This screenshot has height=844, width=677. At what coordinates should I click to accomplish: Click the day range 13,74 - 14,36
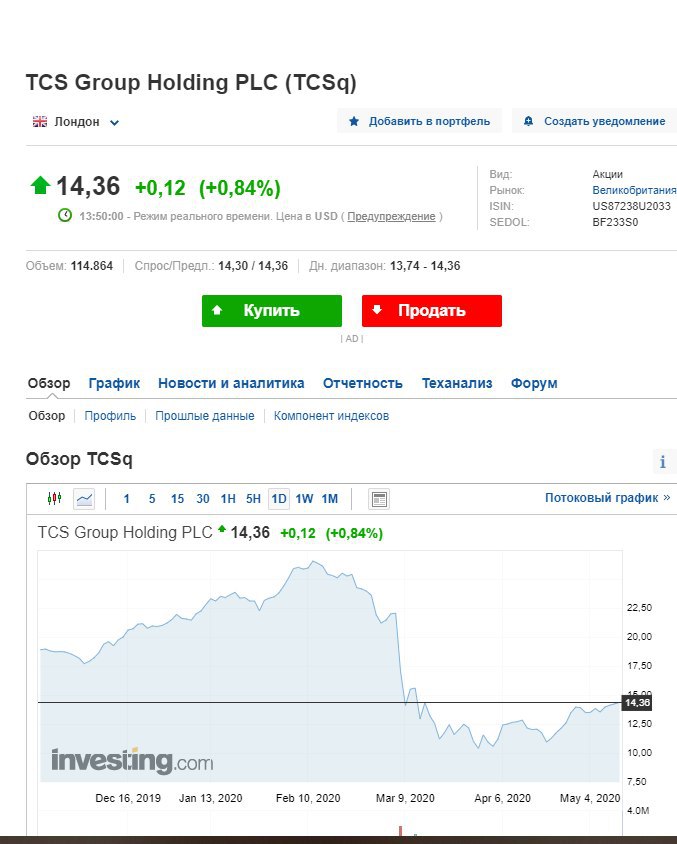[x=425, y=266]
